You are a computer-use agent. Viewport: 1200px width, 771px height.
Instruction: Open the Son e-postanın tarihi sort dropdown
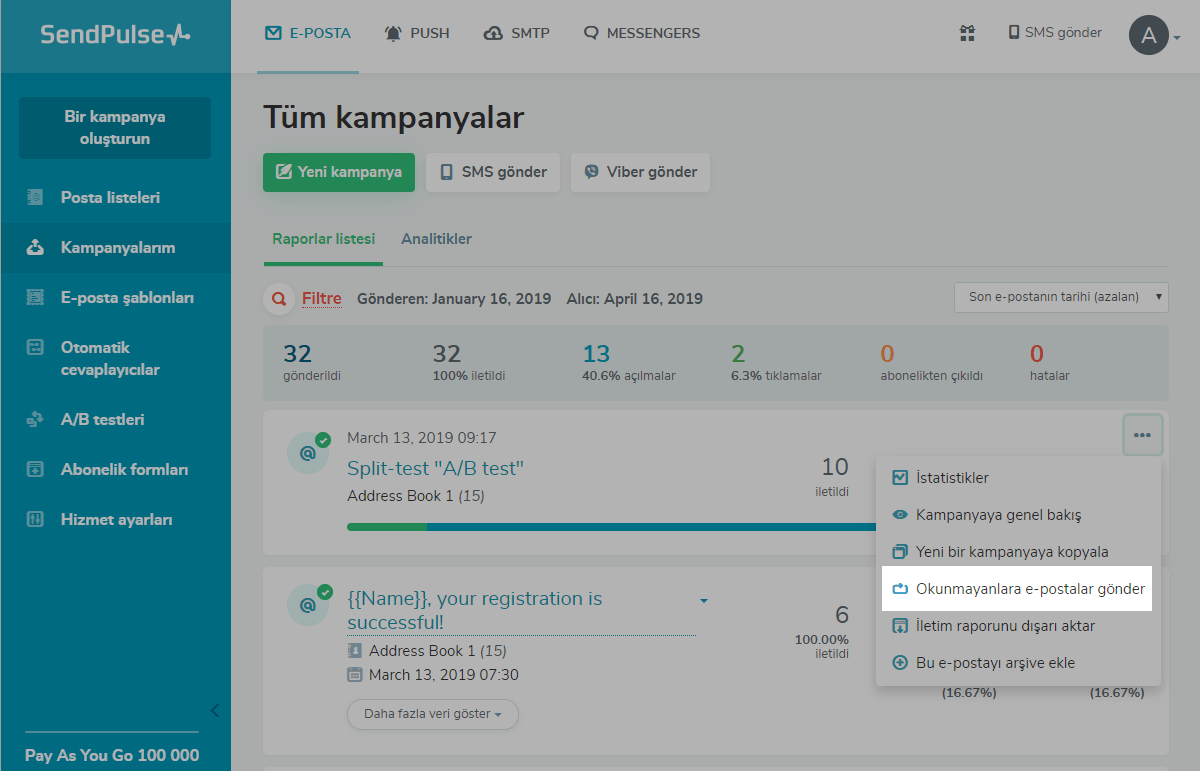[x=1061, y=297]
